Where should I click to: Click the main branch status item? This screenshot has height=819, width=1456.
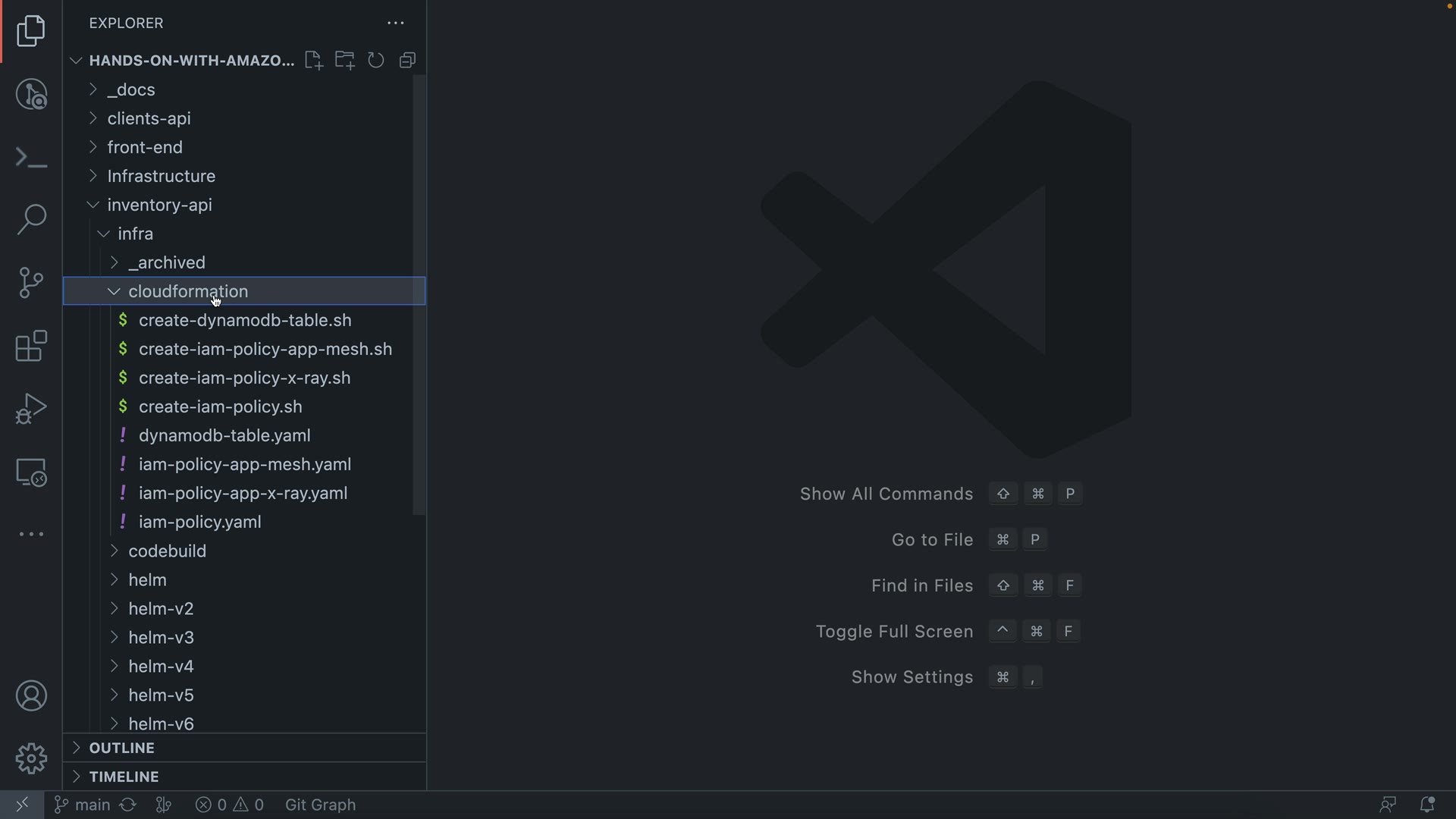pyautogui.click(x=83, y=805)
